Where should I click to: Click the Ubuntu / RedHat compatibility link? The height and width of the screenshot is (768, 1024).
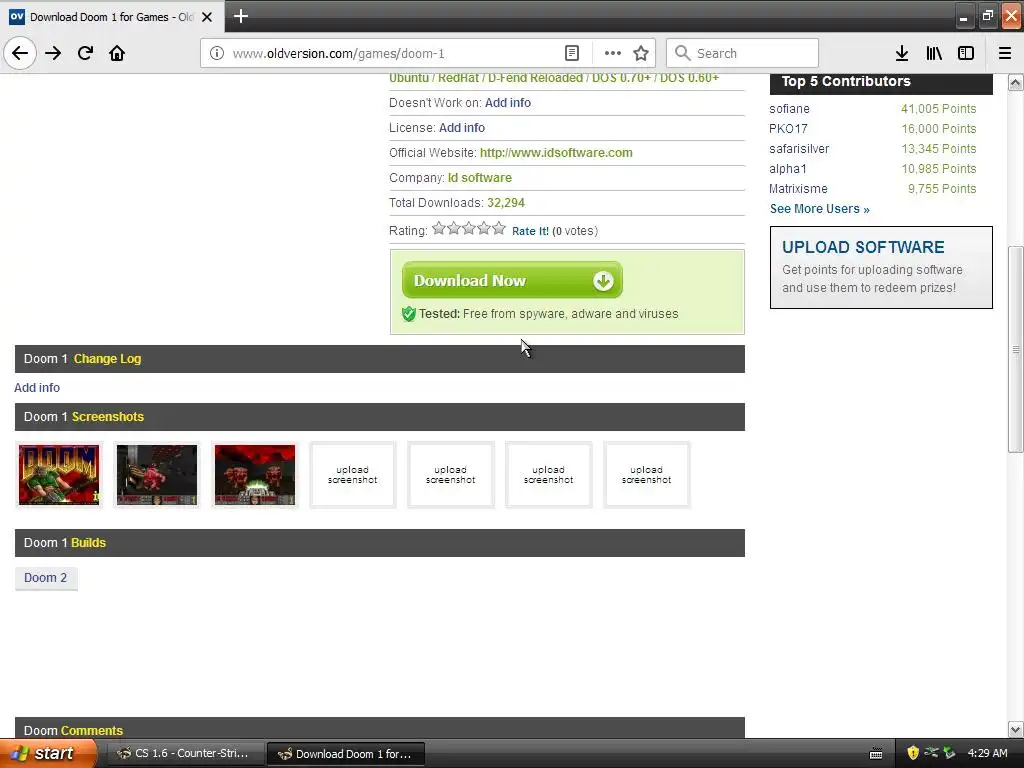pyautogui.click(x=554, y=78)
